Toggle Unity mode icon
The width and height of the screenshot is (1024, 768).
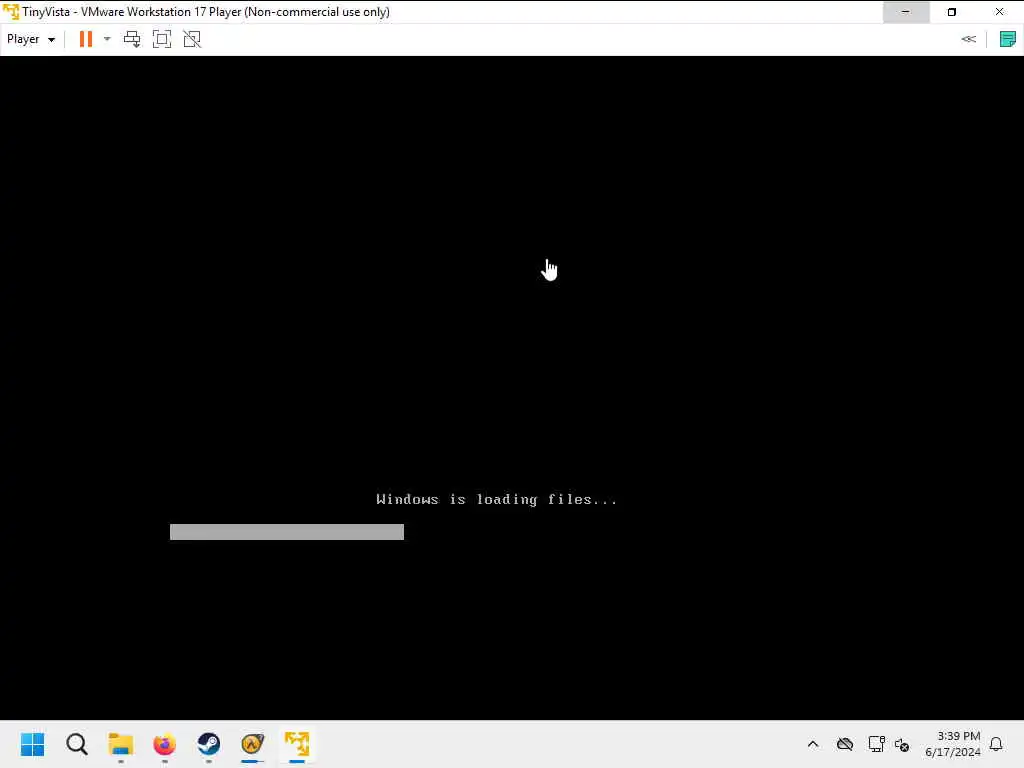click(x=192, y=39)
